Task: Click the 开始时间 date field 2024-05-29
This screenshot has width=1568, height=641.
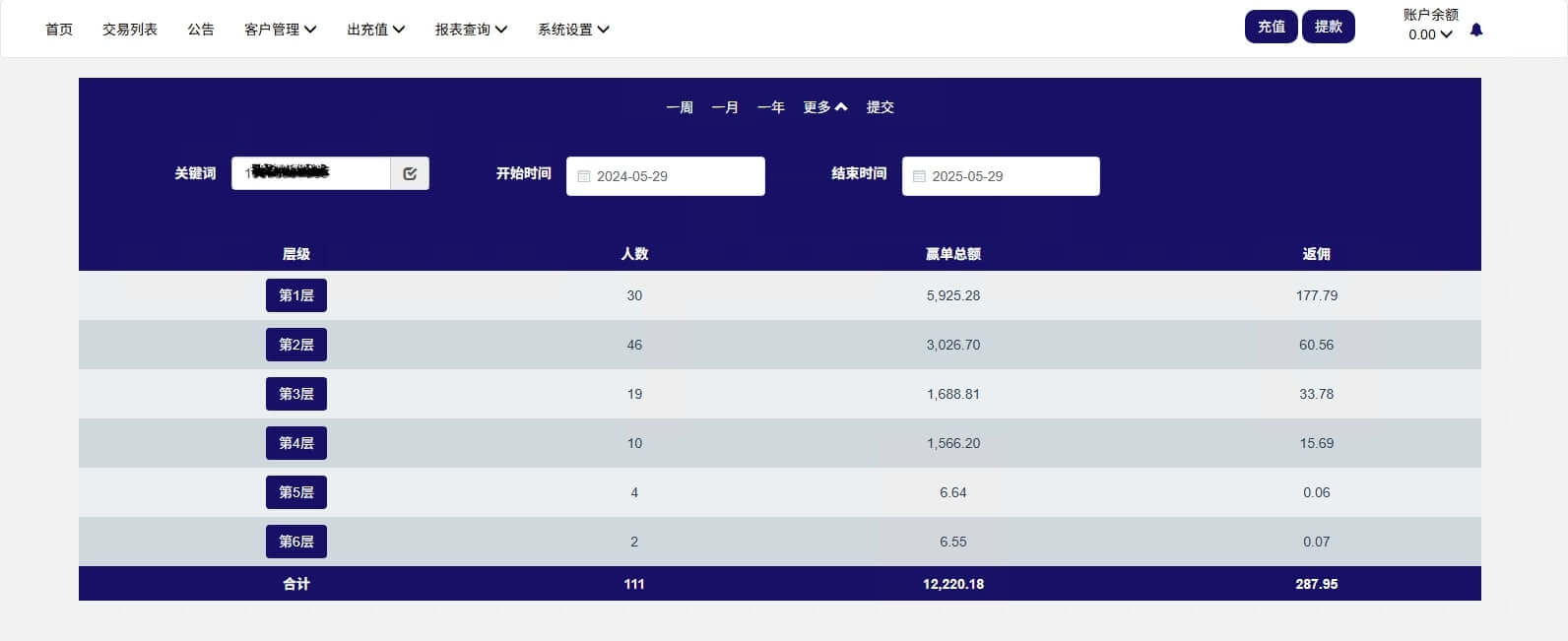Action: pyautogui.click(x=666, y=176)
